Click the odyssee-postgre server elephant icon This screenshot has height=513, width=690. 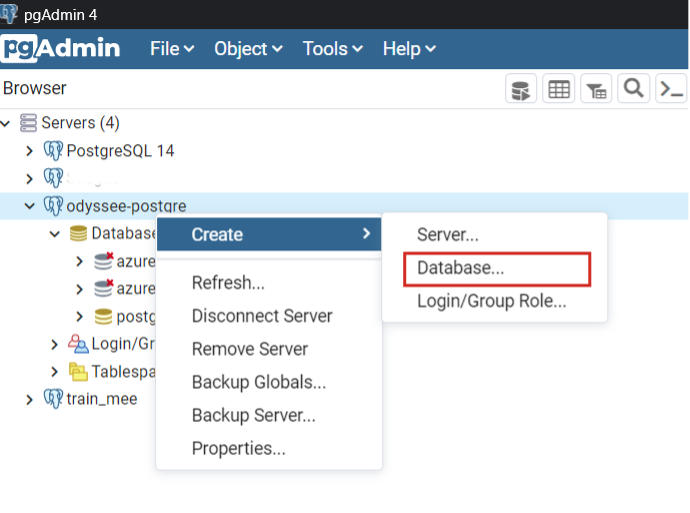[53, 206]
